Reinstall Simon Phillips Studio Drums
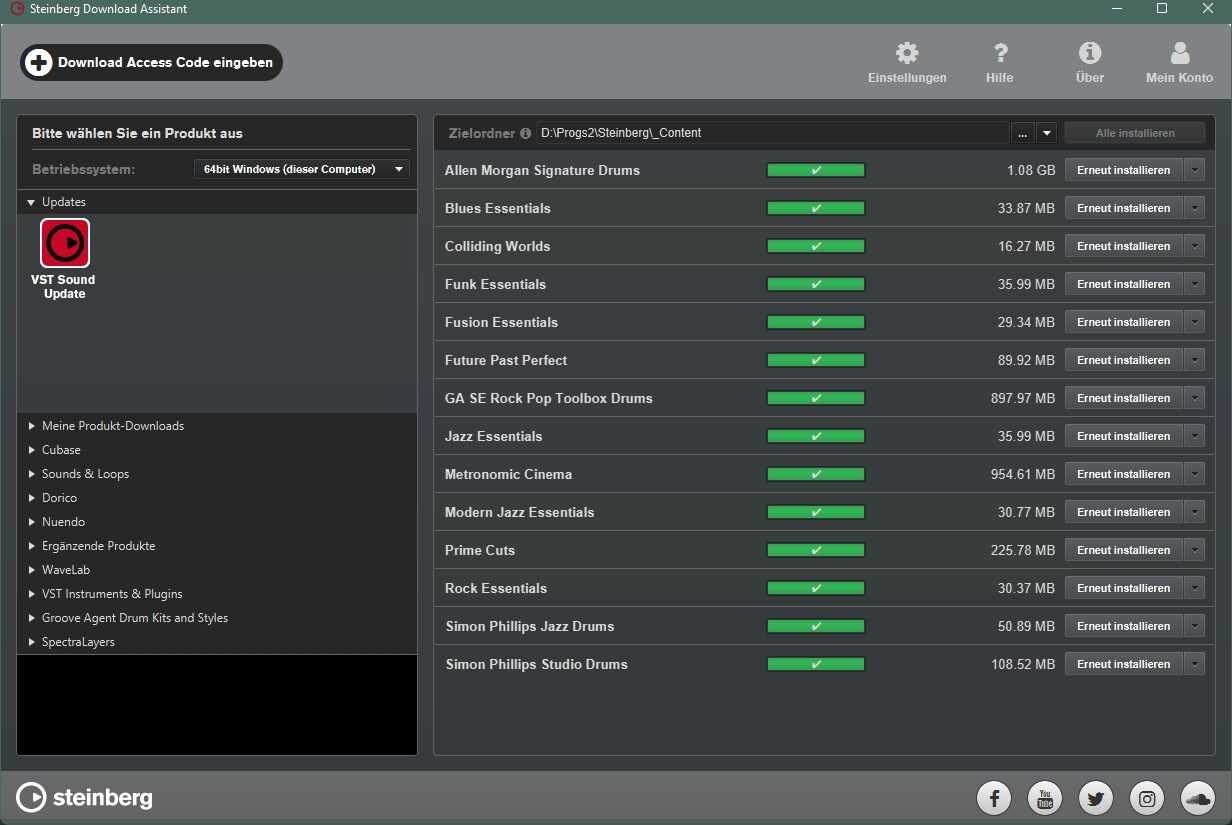1232x825 pixels. [1123, 664]
